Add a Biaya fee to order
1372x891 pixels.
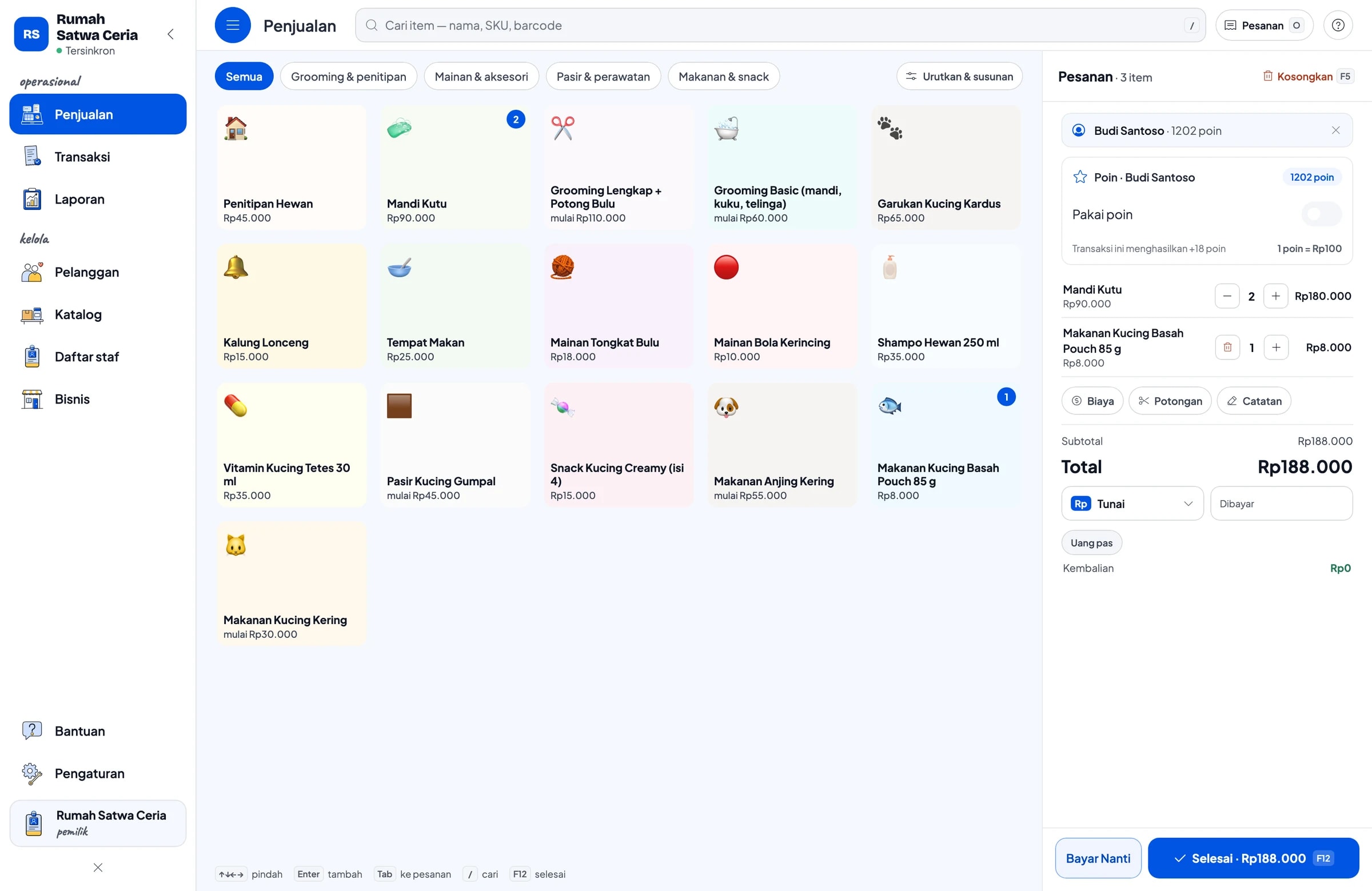point(1092,401)
